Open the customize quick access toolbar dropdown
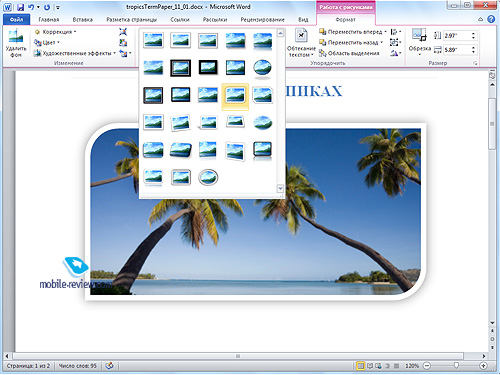The width and height of the screenshot is (500, 375). tap(58, 7)
